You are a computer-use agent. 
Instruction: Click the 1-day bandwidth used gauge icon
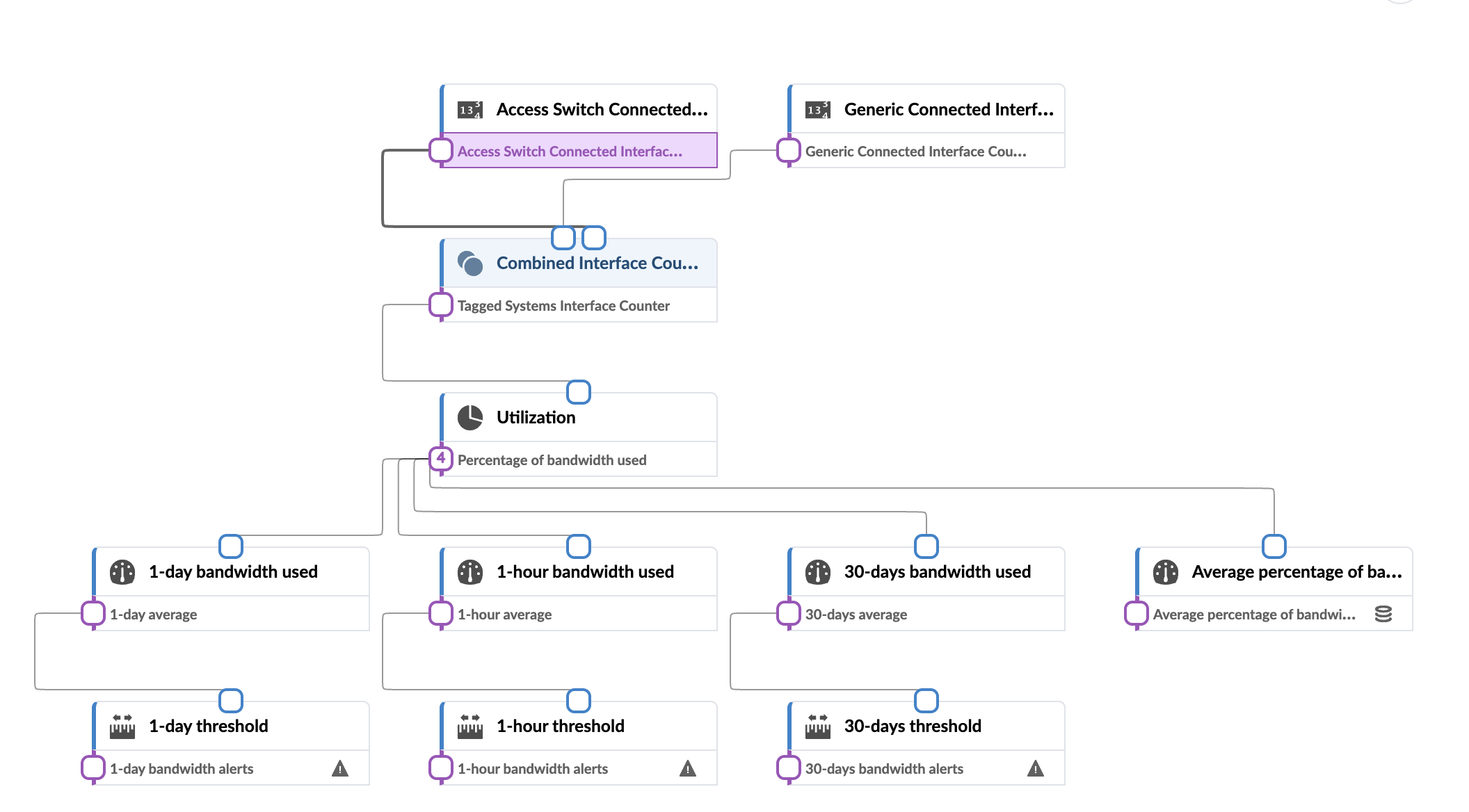pyautogui.click(x=122, y=572)
